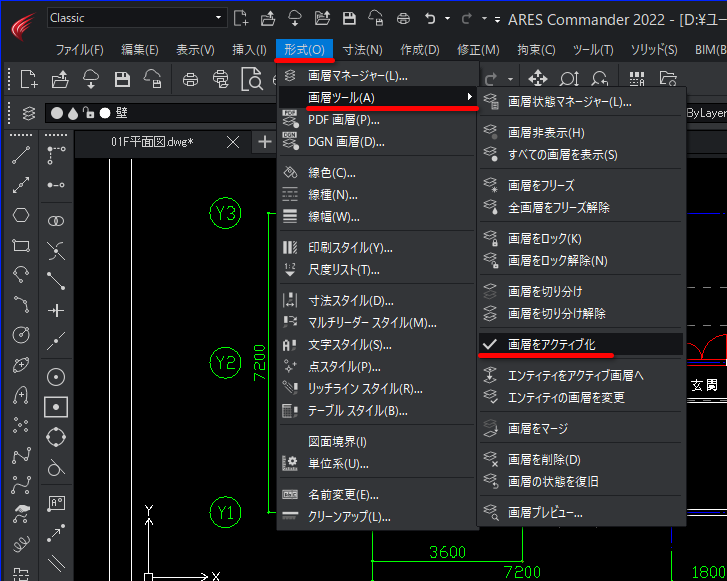
Task: Expand the undo history dropdown arrow
Action: click(447, 19)
